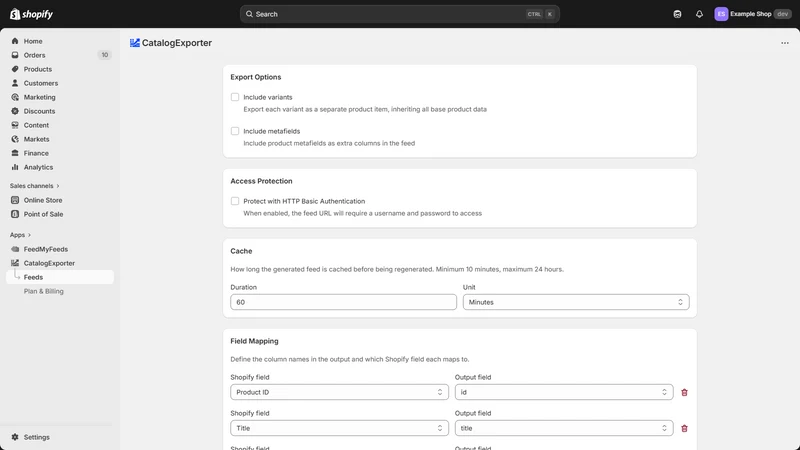The image size is (800, 450).
Task: Click the Content icon in sidebar
Action: 15,125
